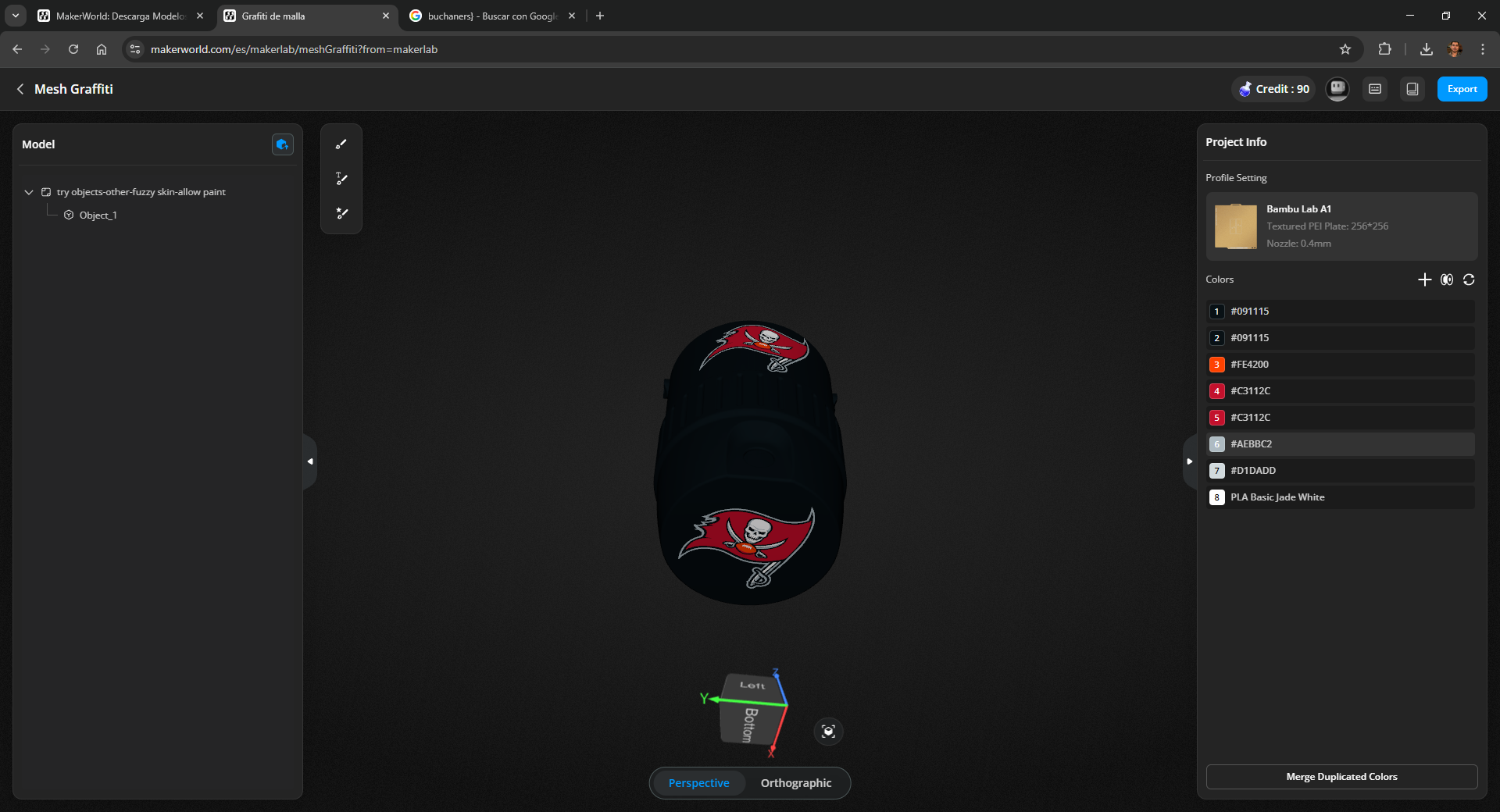Select the brush paint tool
This screenshot has height=812, width=1500.
pos(341,144)
